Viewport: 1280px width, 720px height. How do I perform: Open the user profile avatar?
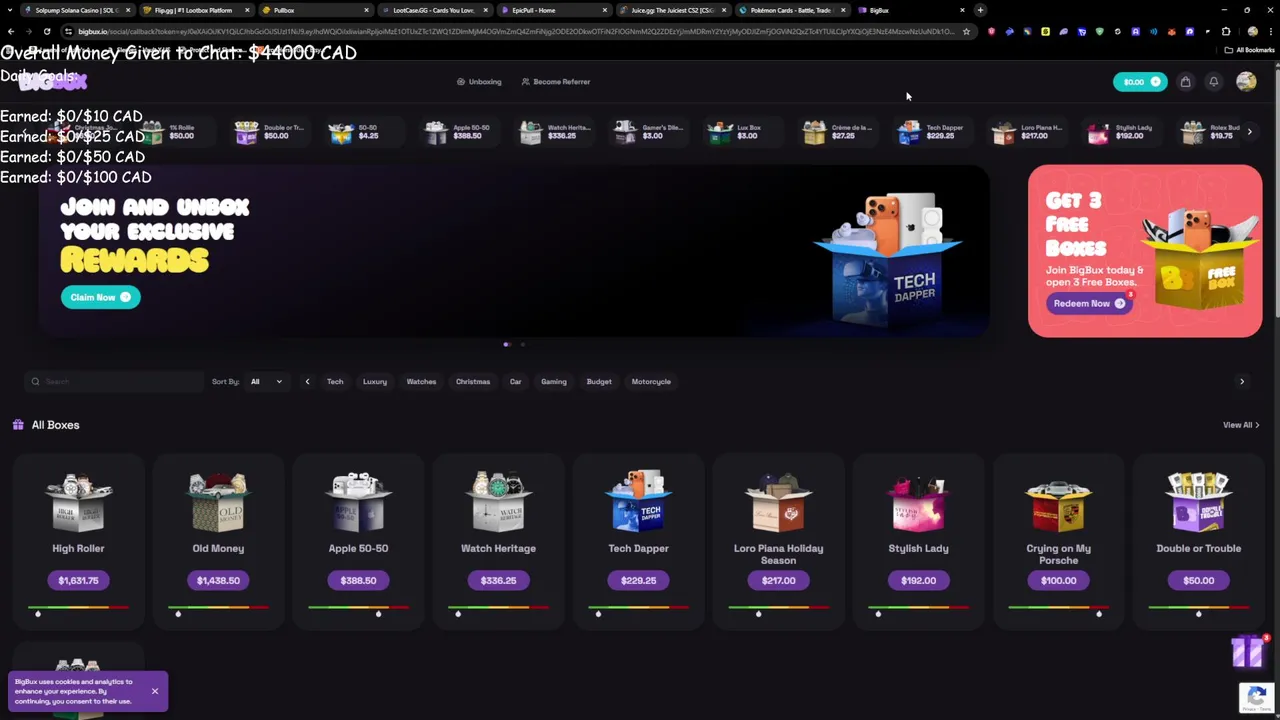1246,82
